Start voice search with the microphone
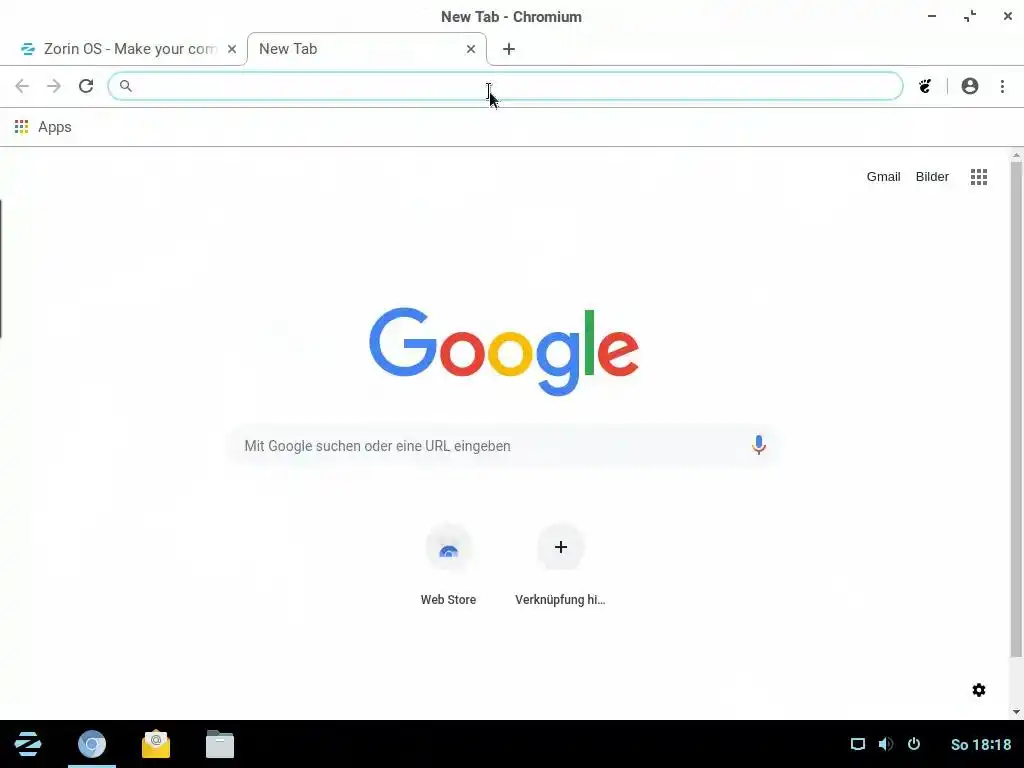 coord(758,445)
